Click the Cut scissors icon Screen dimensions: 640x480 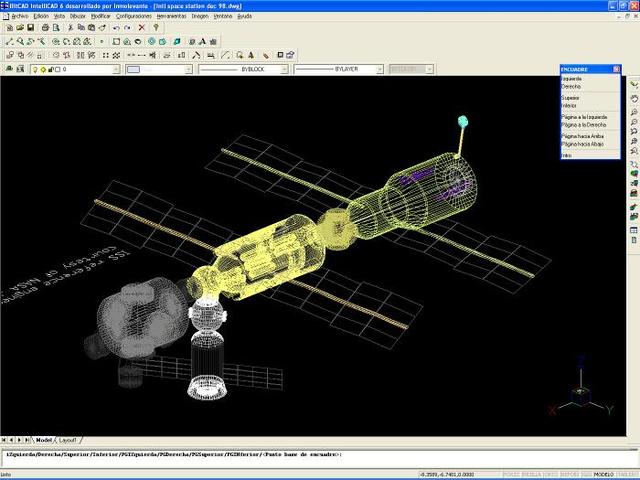tap(71, 28)
